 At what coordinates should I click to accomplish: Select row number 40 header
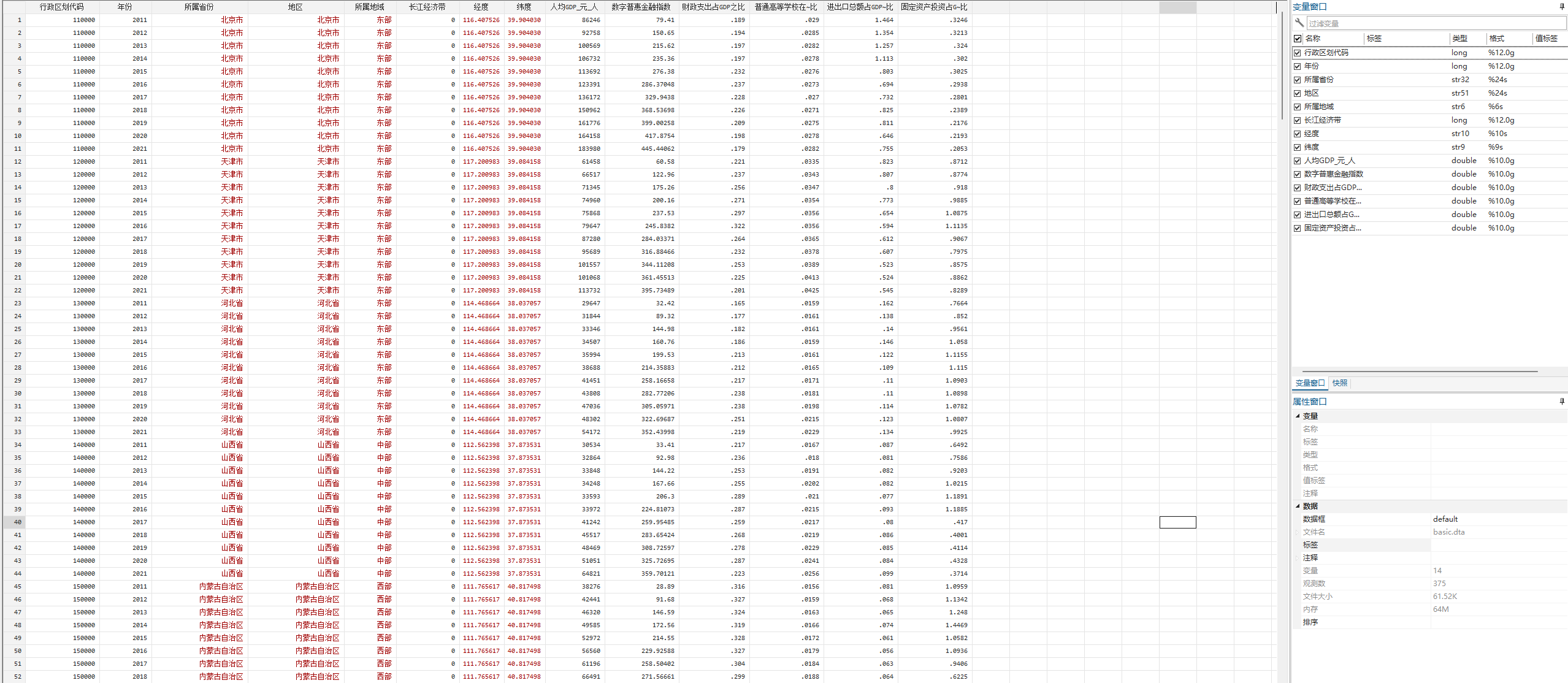(x=17, y=522)
